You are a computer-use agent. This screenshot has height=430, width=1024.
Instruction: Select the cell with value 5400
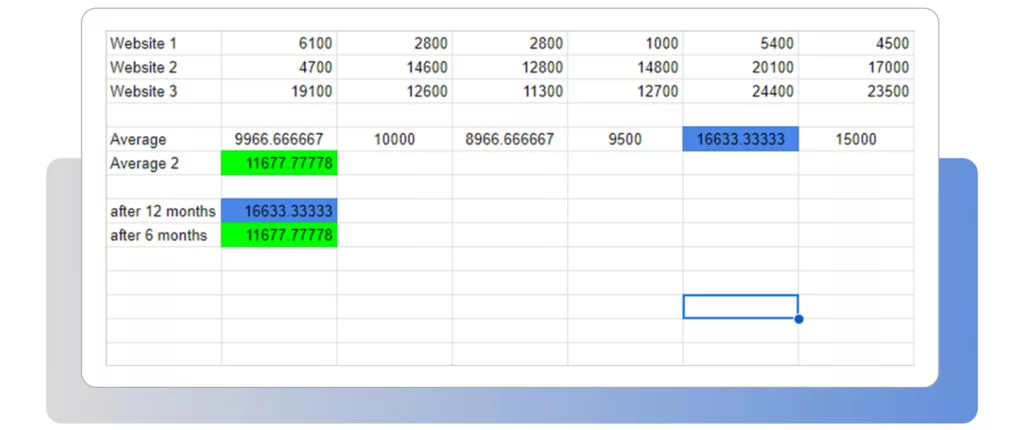[x=741, y=44]
